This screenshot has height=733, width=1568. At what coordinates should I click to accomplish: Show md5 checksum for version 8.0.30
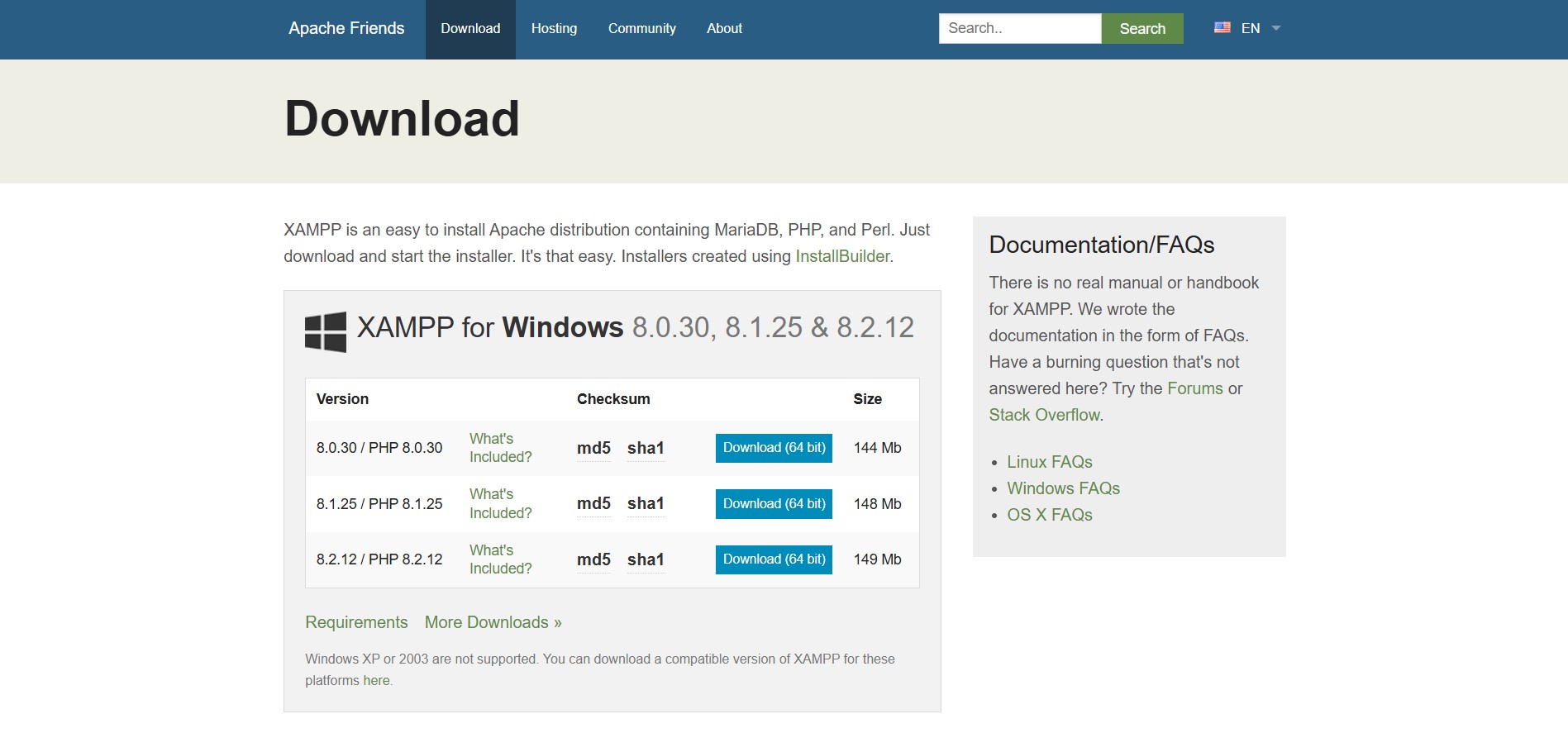tap(593, 448)
